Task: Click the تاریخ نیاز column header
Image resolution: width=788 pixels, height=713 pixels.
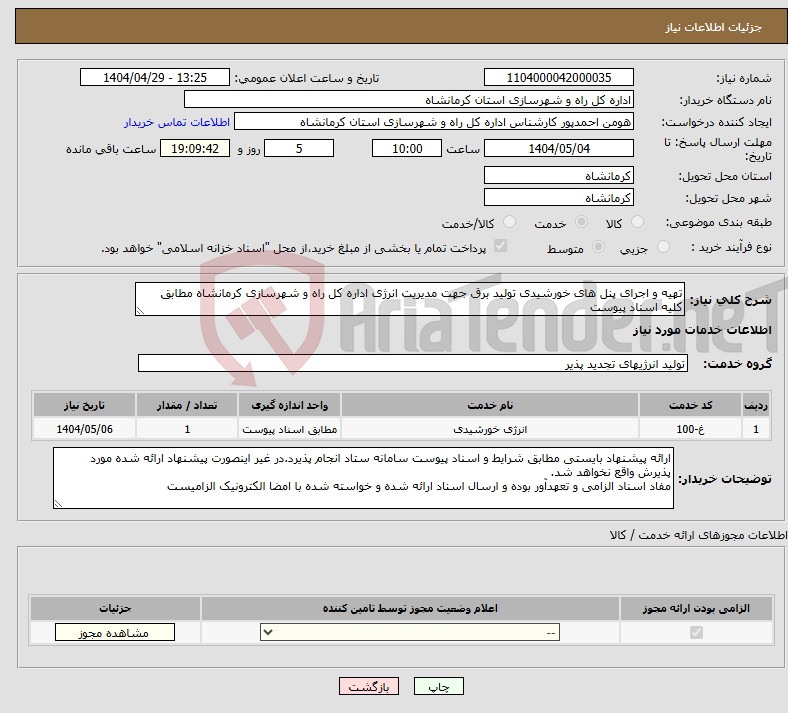Action: 84,405
